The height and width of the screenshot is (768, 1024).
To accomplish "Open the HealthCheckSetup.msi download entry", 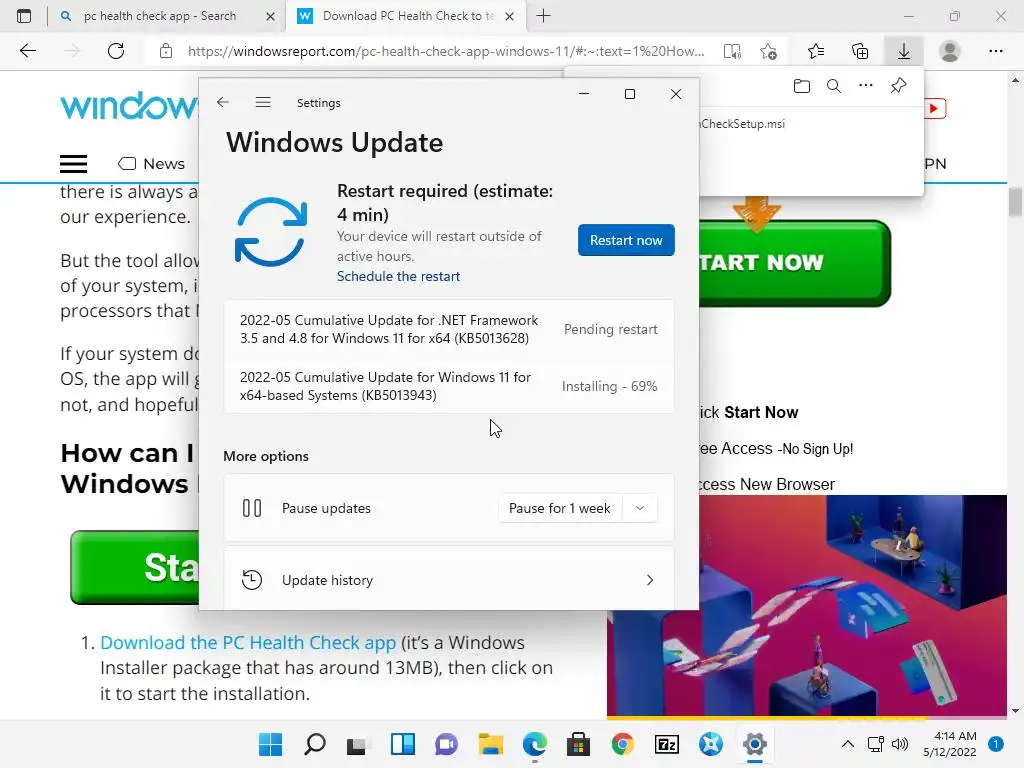I will click(x=742, y=124).
